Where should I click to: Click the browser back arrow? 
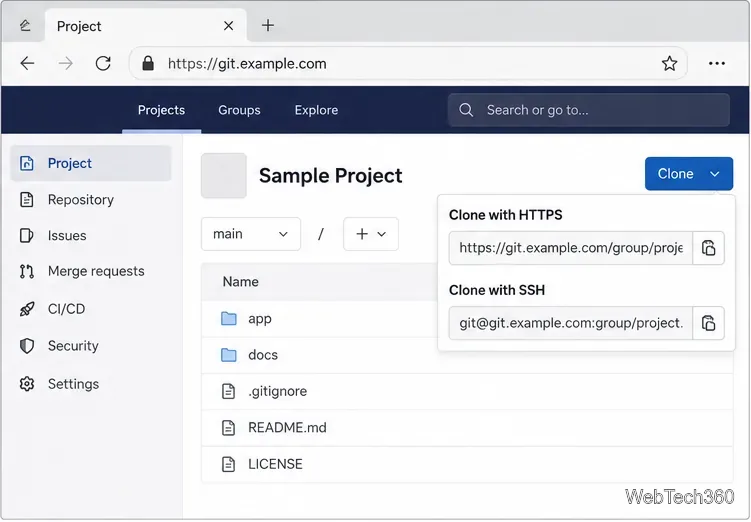[27, 63]
